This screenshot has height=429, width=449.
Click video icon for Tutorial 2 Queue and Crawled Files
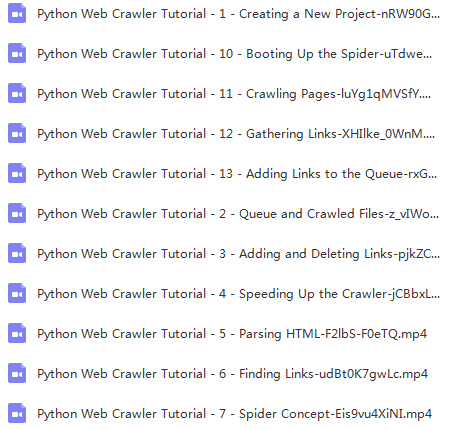click(17, 214)
